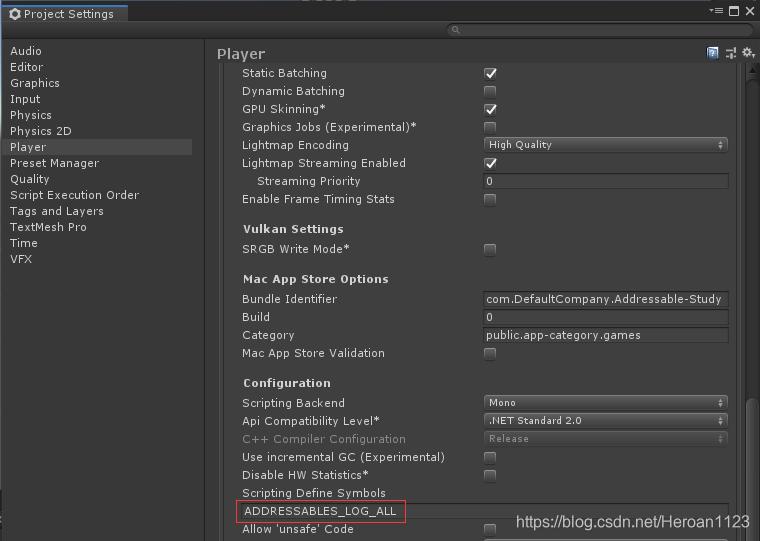Open the Project Settings window options menu
Viewport: 760px width, 541px height.
click(x=716, y=11)
